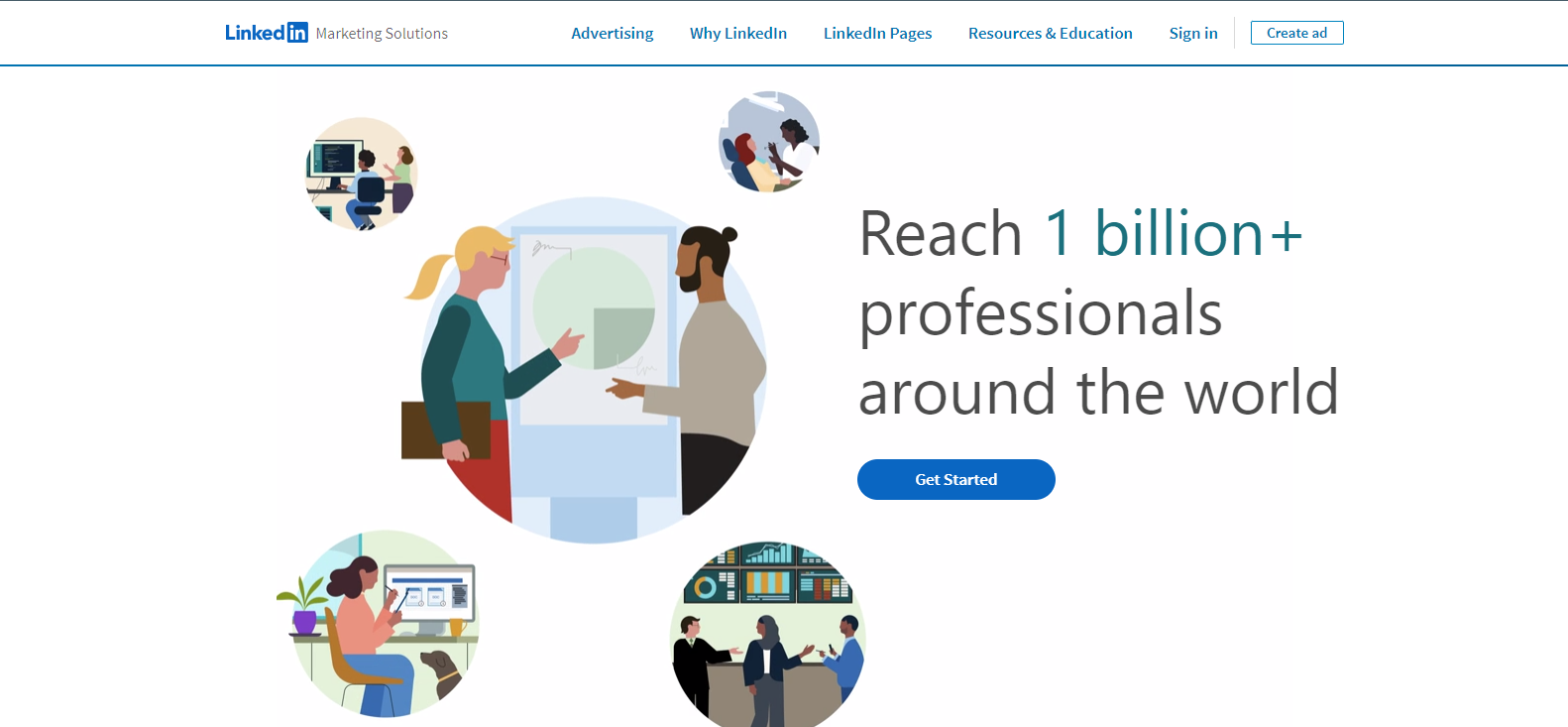Click the word "professionals" in the headline

pyautogui.click(x=1040, y=313)
